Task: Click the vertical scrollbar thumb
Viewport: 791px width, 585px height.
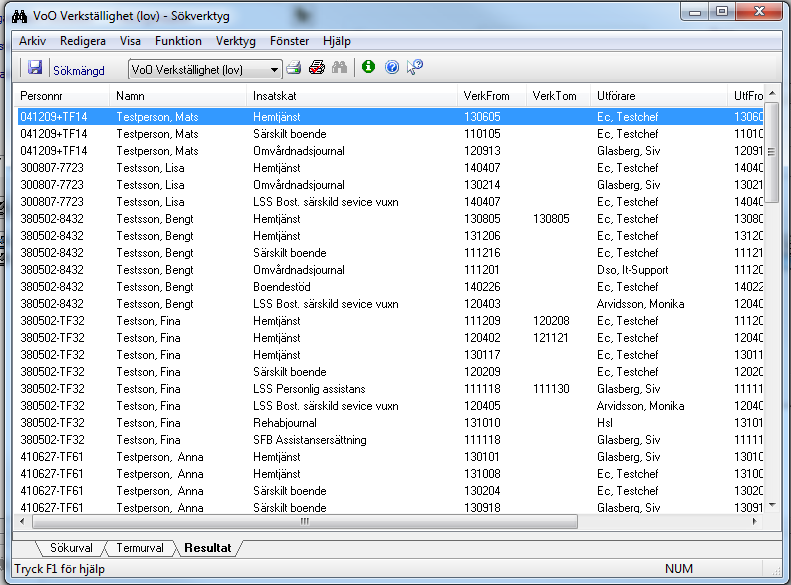Action: (x=772, y=152)
